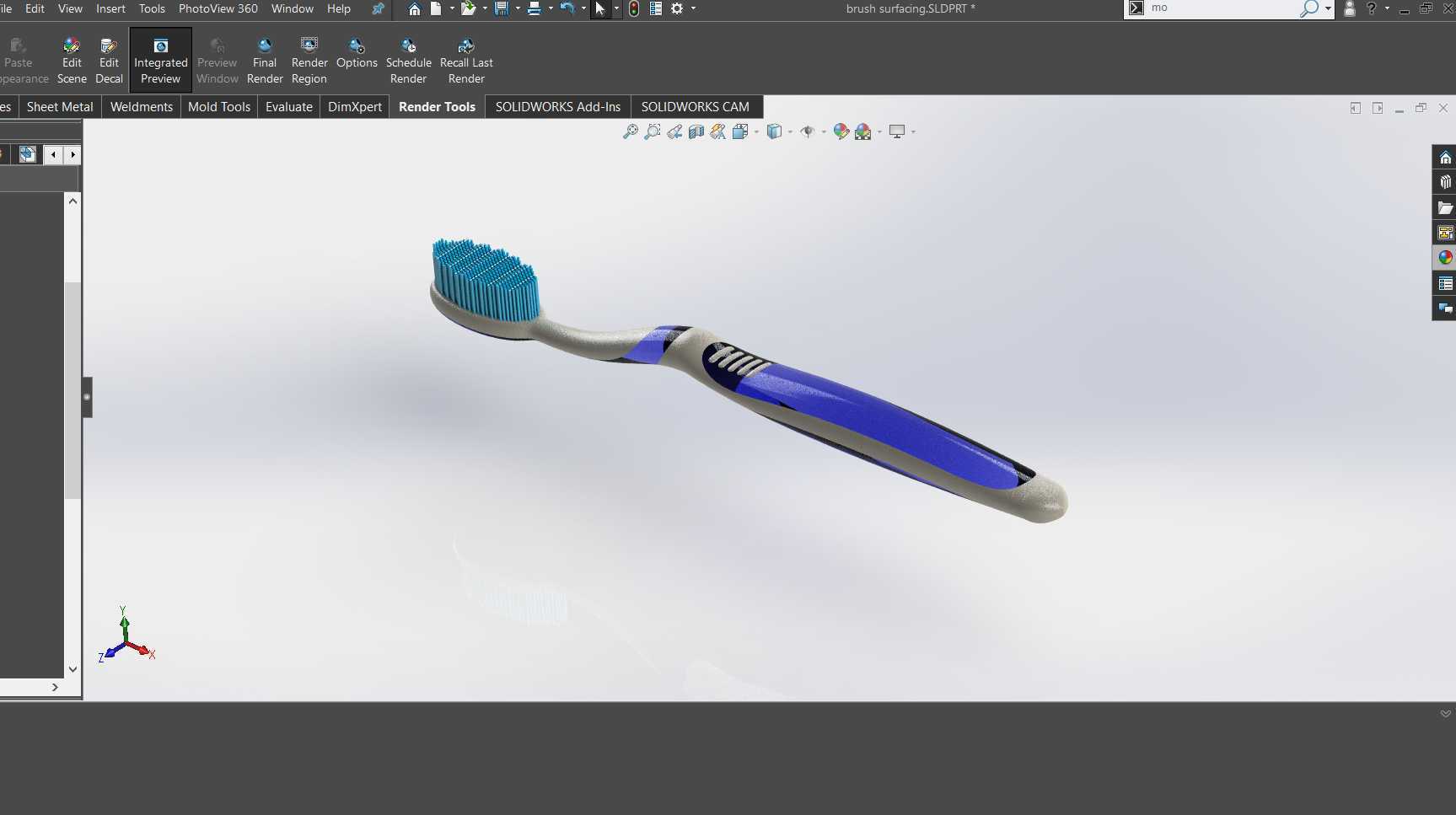Expand the Save dropdown arrow

tap(518, 8)
